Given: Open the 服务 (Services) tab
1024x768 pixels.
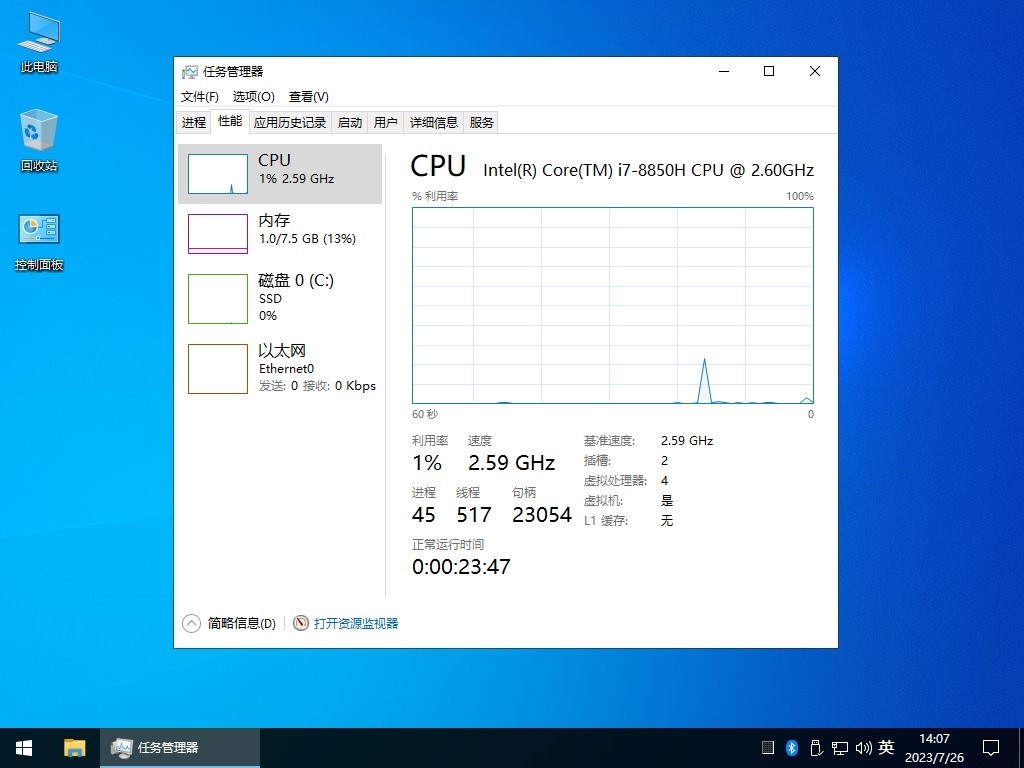Looking at the screenshot, I should (x=481, y=121).
